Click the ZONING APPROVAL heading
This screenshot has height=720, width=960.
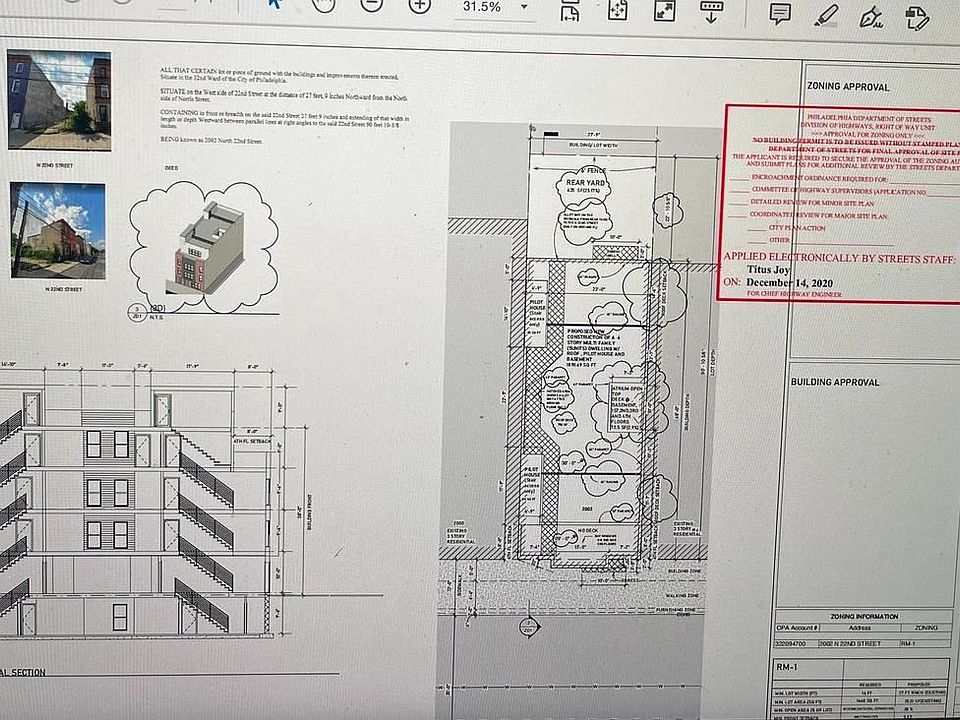[848, 86]
